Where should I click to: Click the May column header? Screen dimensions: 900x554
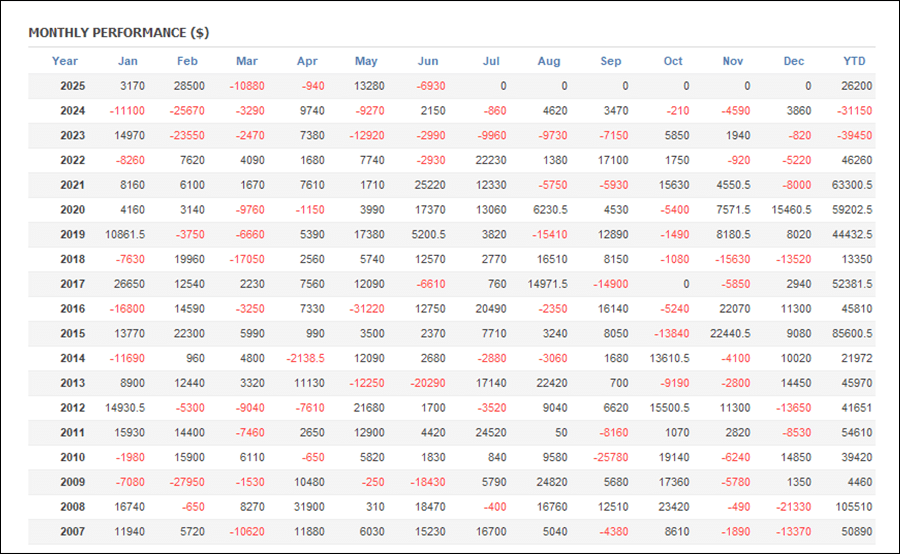point(366,61)
